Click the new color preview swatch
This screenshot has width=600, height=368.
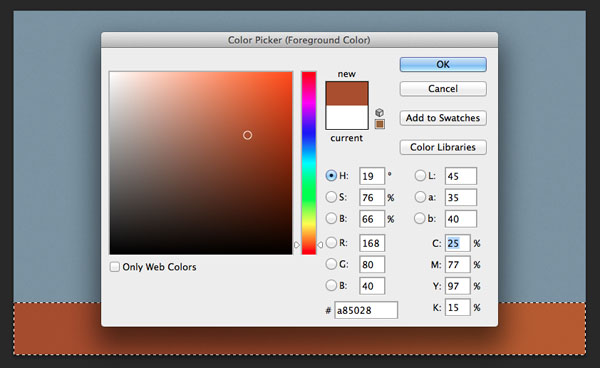click(x=347, y=93)
